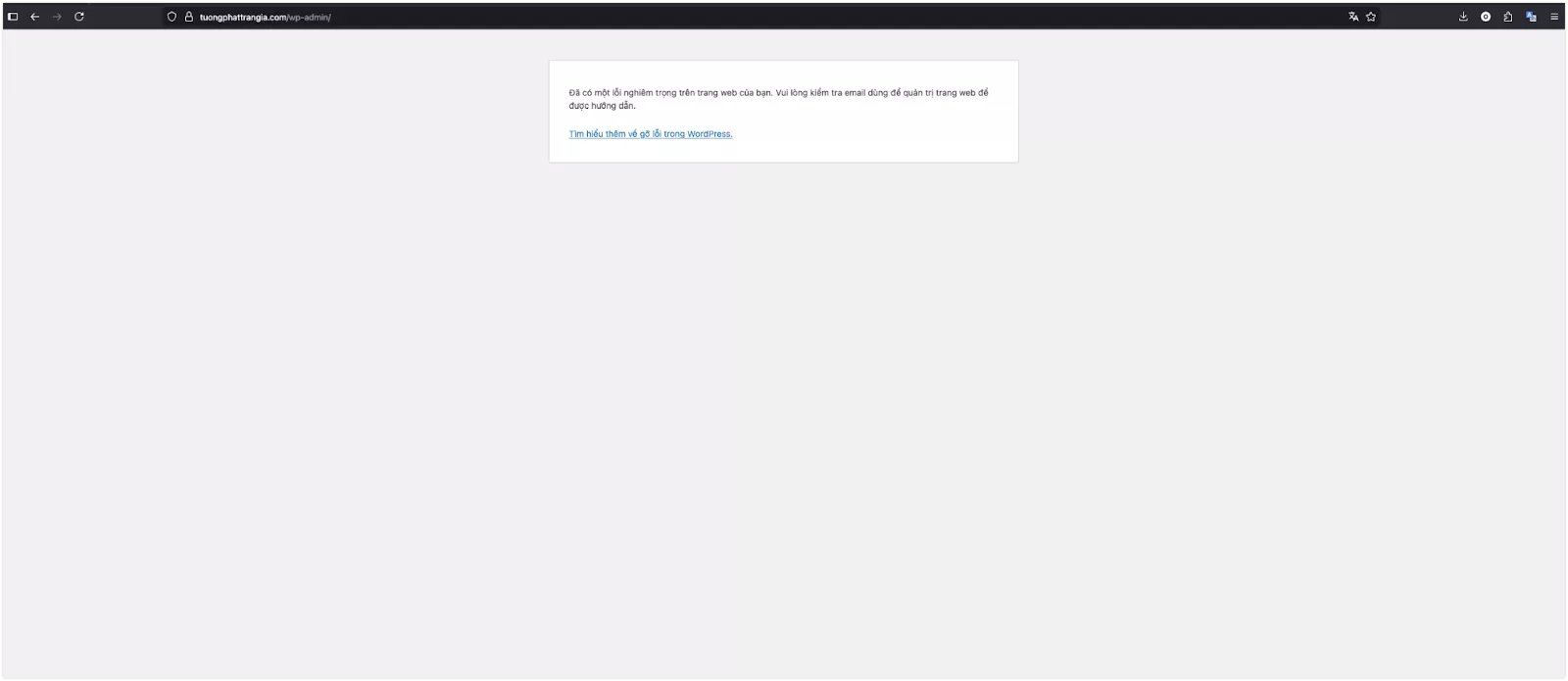Click the forward navigation arrow
1568x681 pixels.
click(x=57, y=17)
